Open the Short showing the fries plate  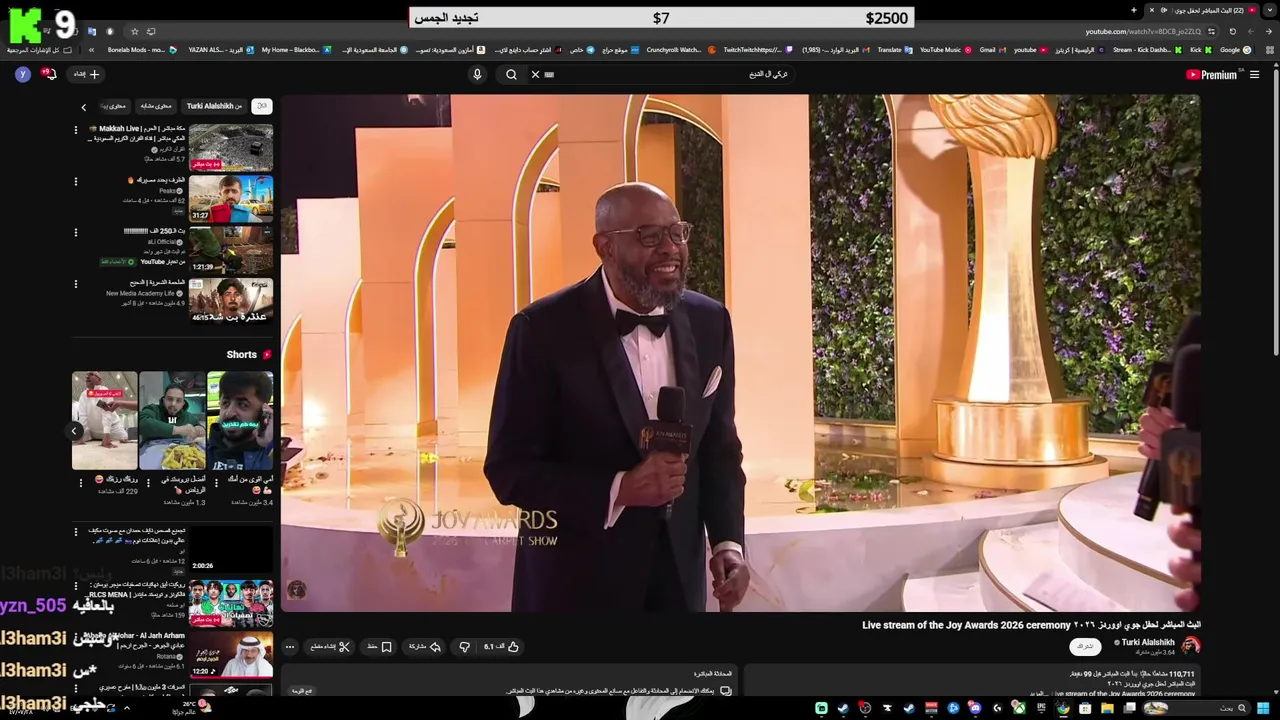click(x=172, y=420)
